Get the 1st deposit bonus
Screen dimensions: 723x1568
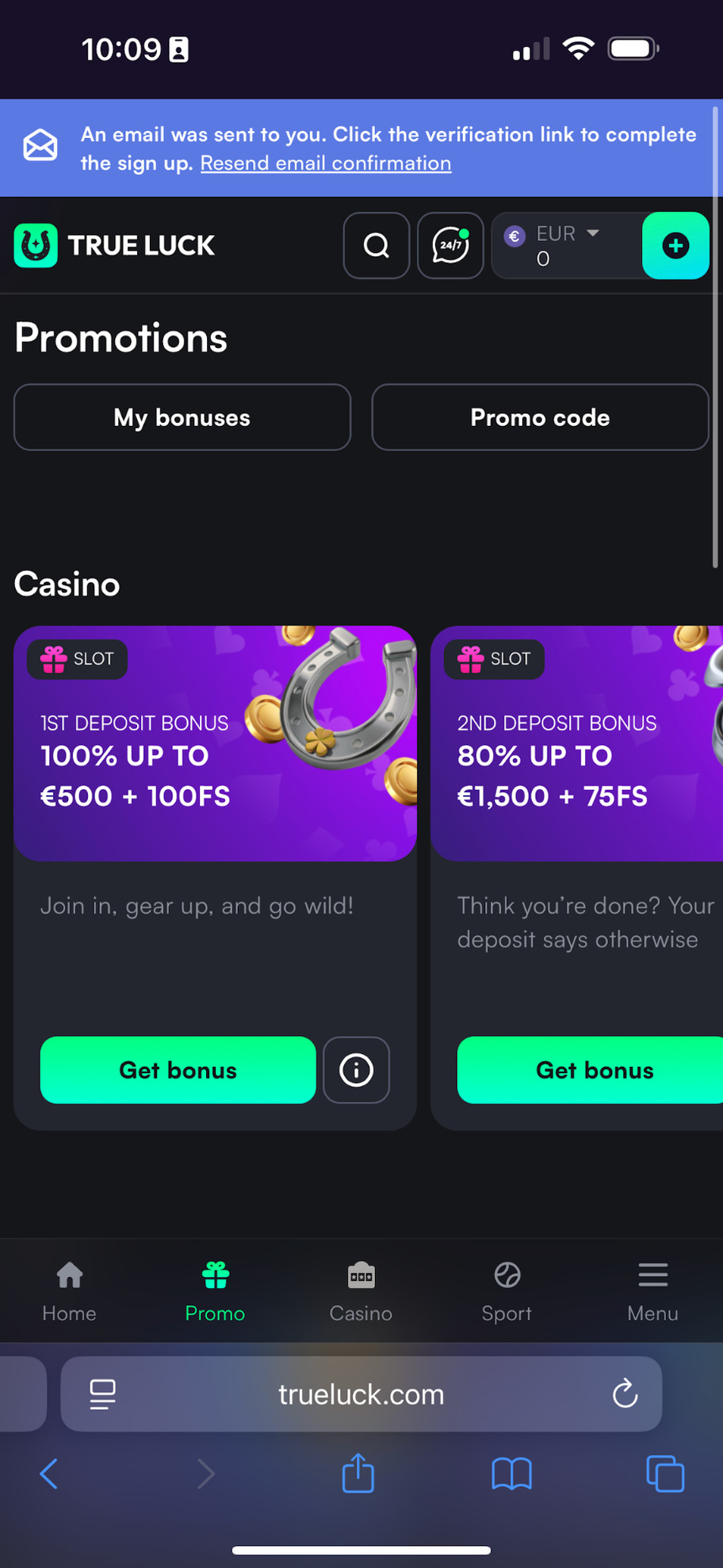click(178, 1070)
